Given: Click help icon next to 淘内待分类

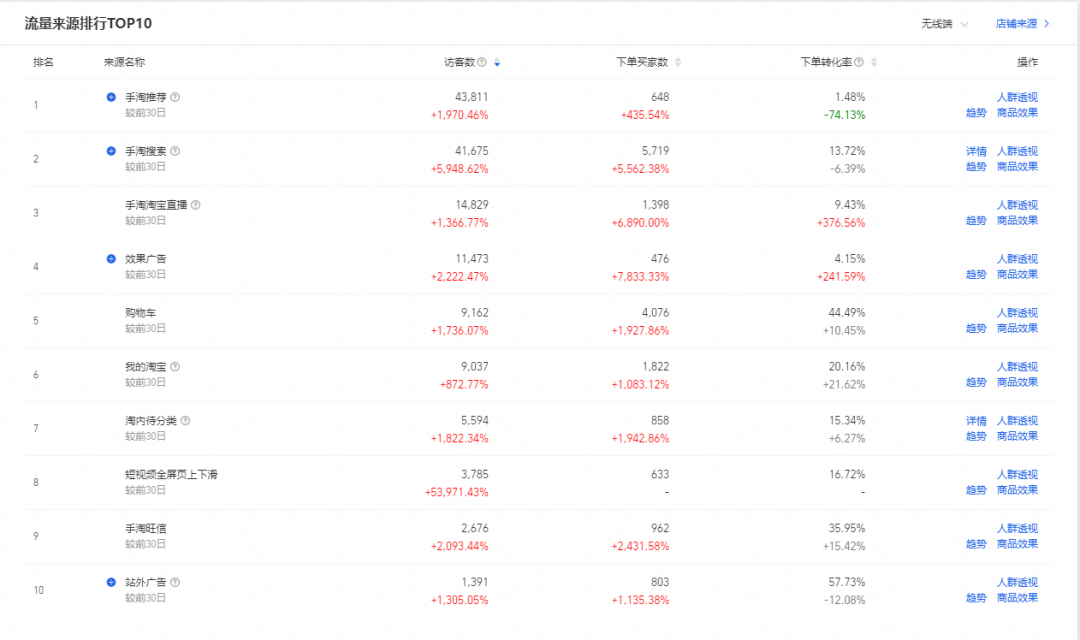Looking at the screenshot, I should (185, 420).
